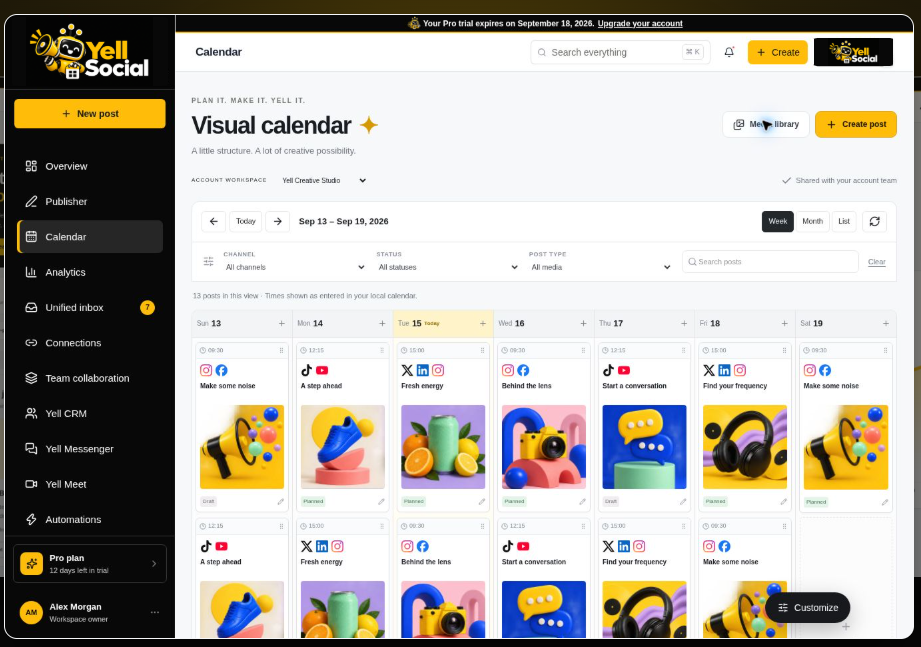Edit Saturday's 'Make some noise' post
Screen dimensions: 921x647
click(x=885, y=502)
